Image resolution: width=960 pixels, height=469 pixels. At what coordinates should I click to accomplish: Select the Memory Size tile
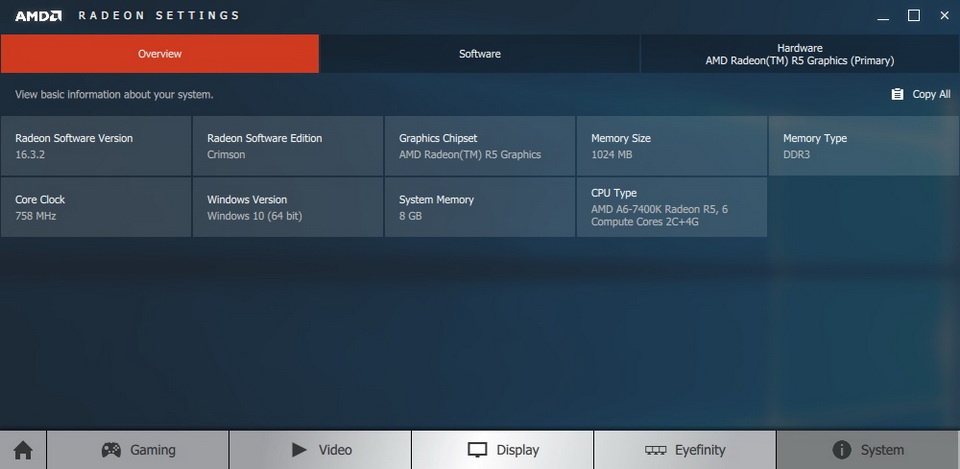672,146
